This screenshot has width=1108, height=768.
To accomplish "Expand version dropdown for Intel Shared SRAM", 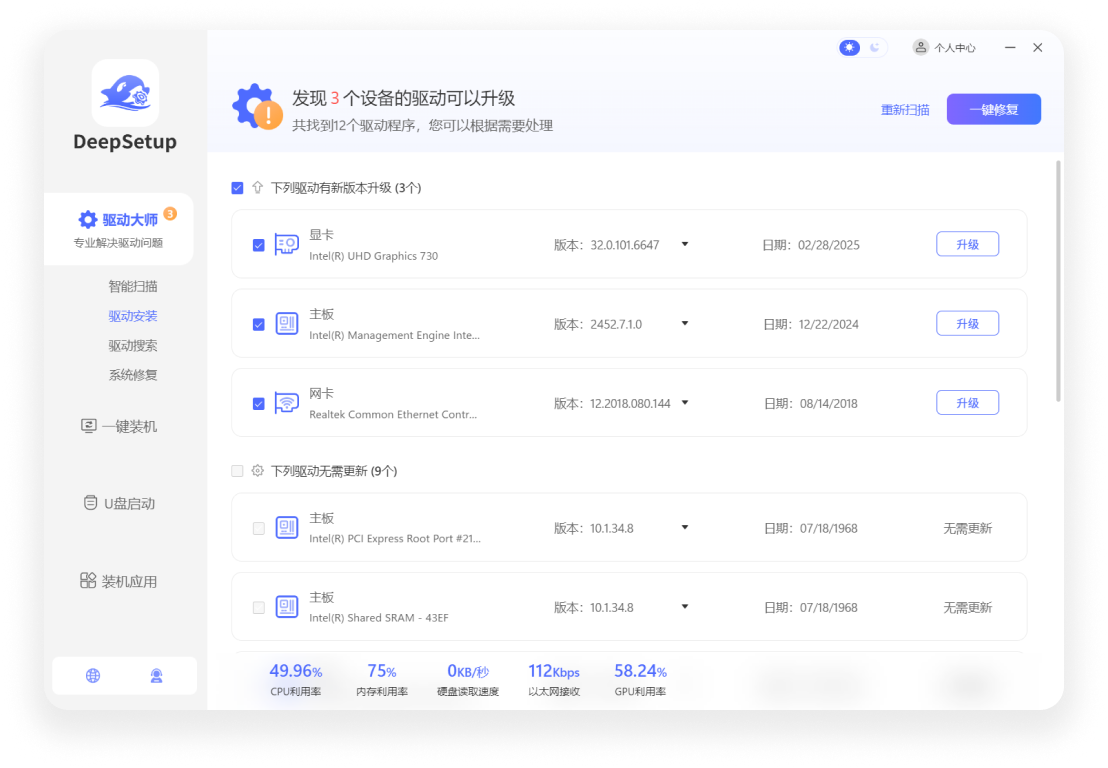I will pyautogui.click(x=684, y=606).
